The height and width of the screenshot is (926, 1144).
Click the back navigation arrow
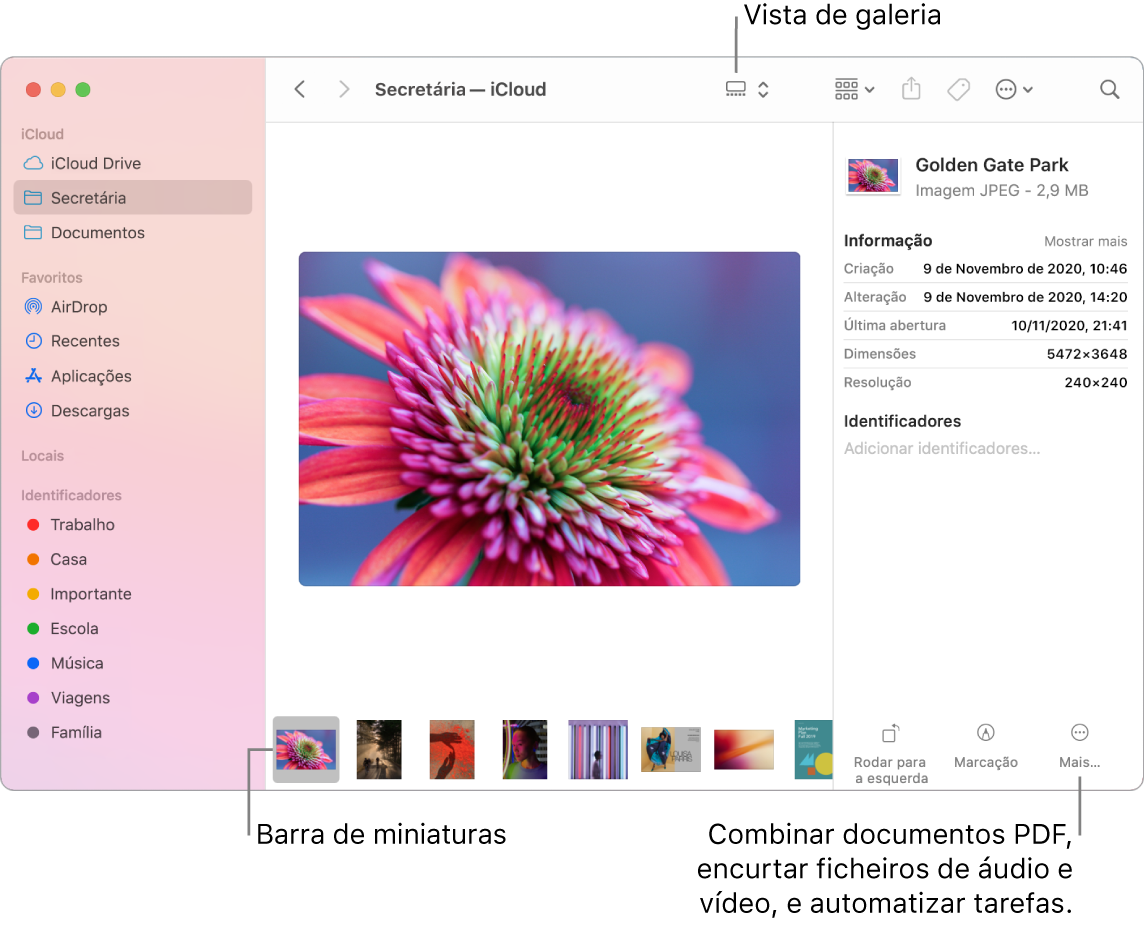click(x=300, y=89)
